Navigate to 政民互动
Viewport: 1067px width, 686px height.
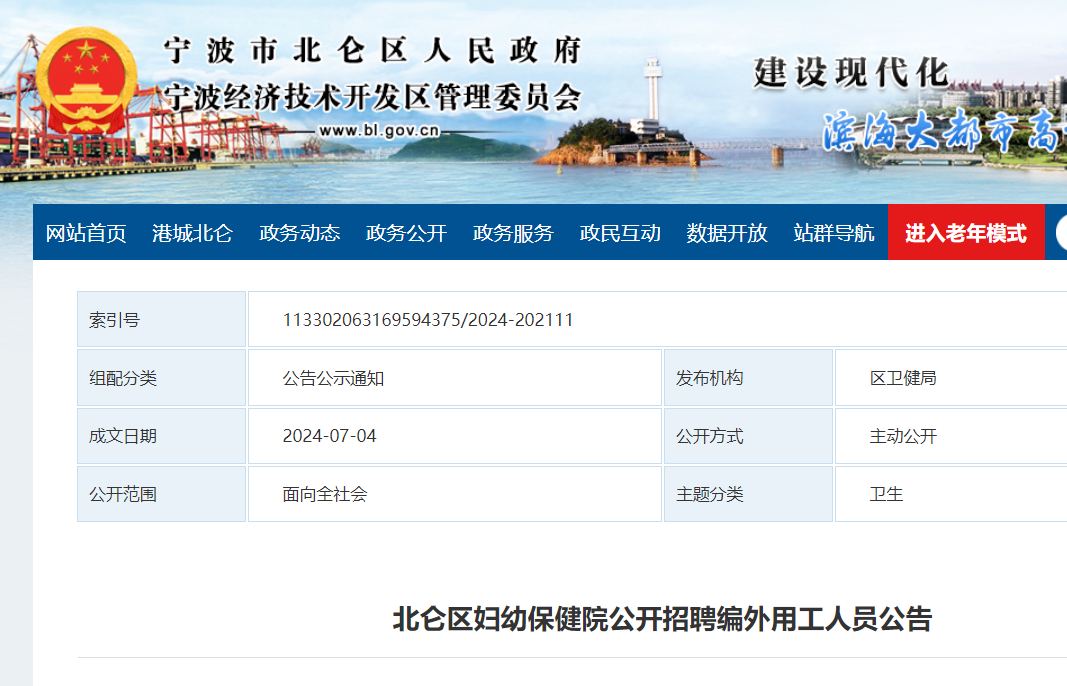[x=620, y=233]
